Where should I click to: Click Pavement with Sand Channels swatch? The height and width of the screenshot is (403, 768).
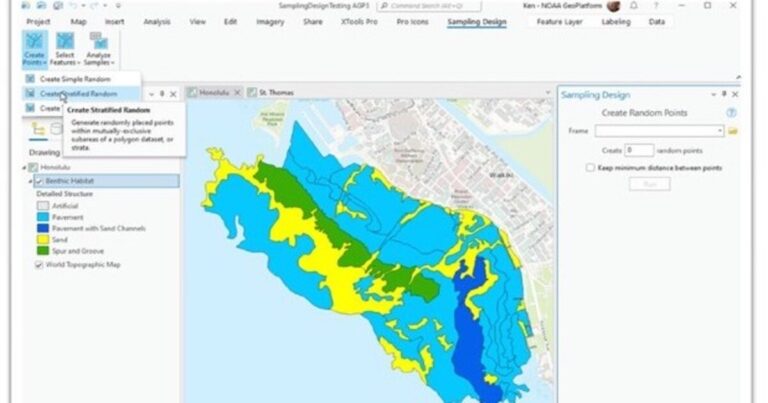point(43,228)
